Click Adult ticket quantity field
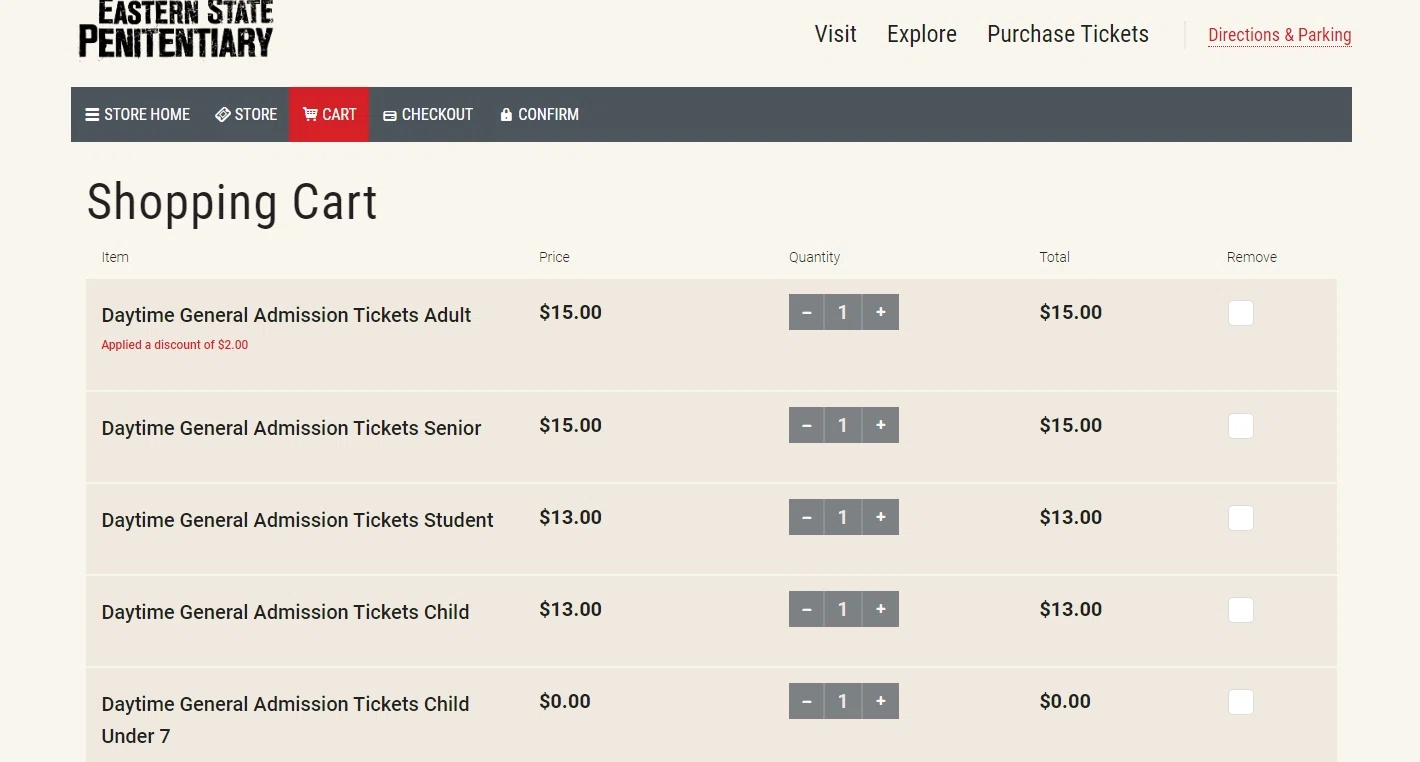 843,312
